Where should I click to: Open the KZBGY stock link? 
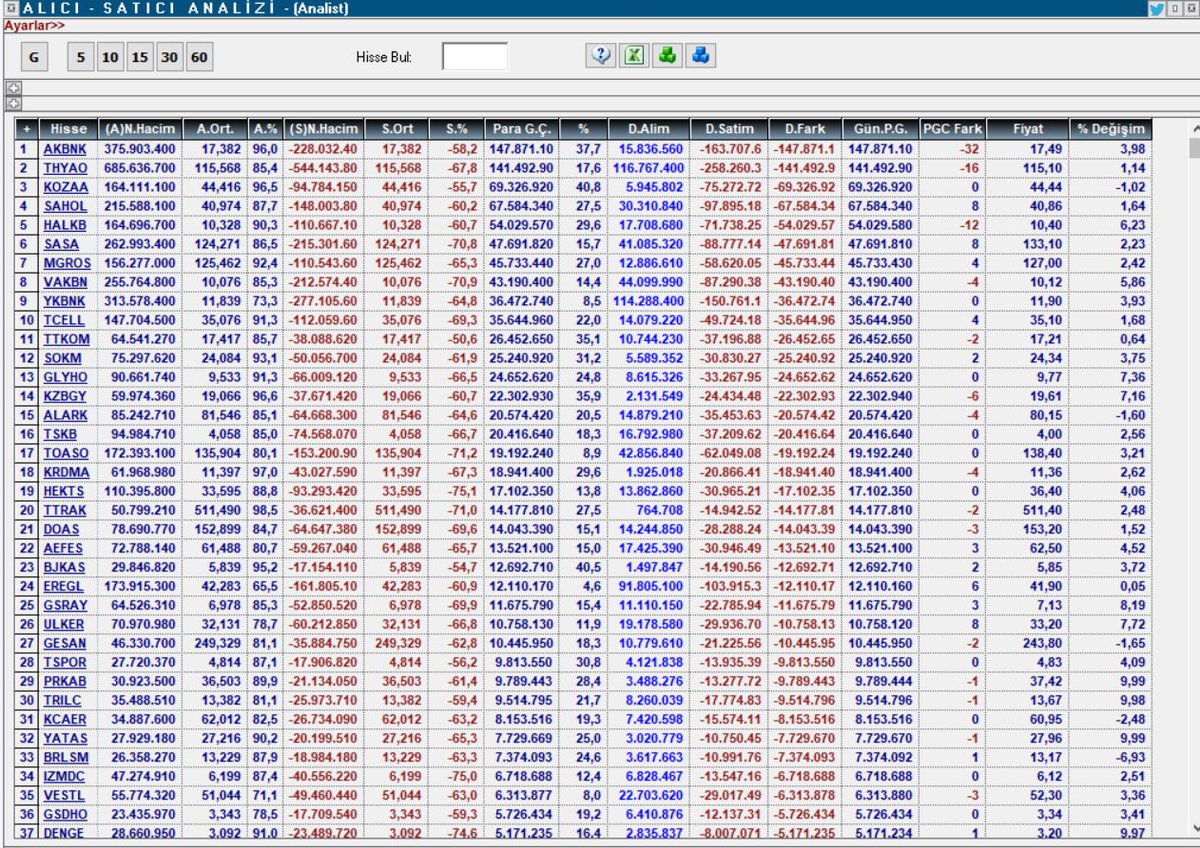(x=65, y=396)
